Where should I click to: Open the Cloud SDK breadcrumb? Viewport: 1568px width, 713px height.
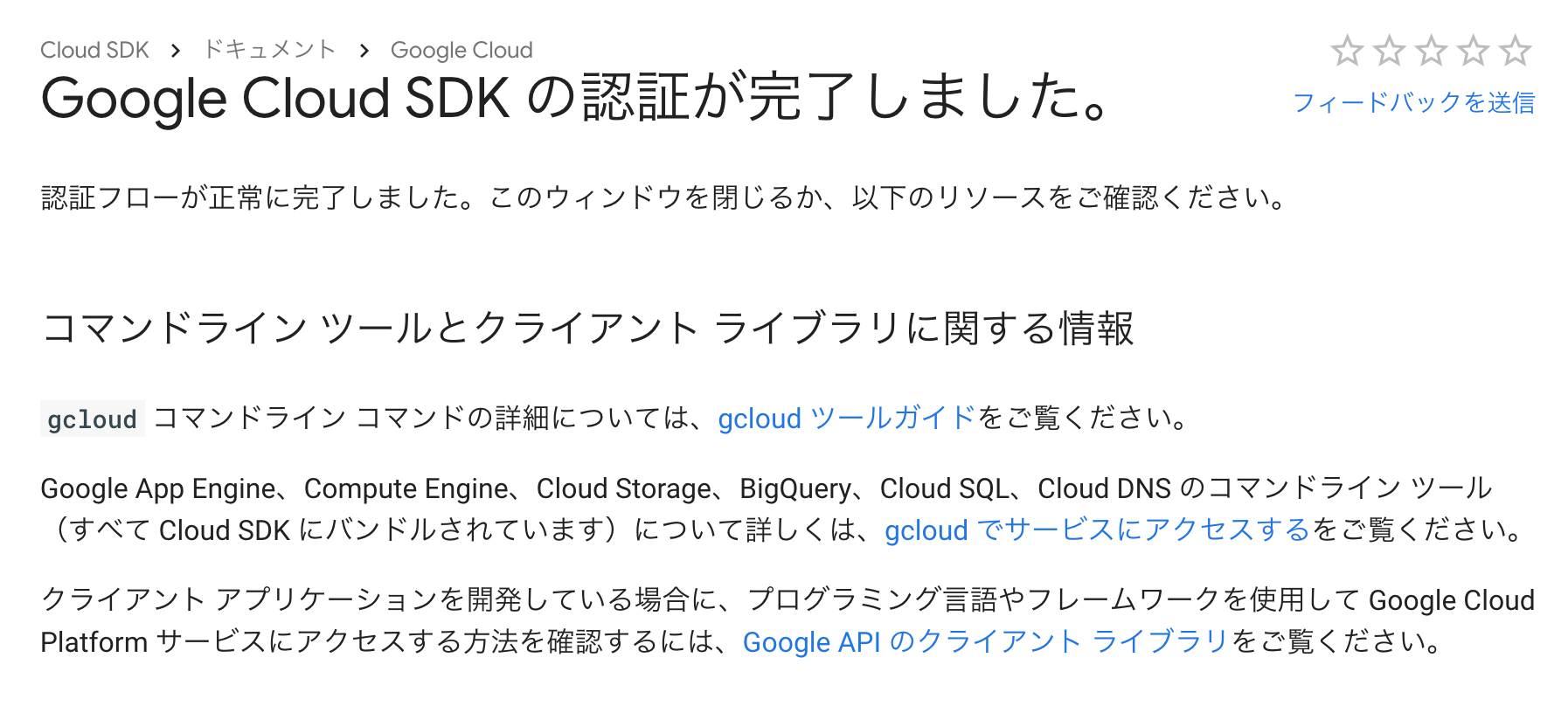(x=94, y=51)
